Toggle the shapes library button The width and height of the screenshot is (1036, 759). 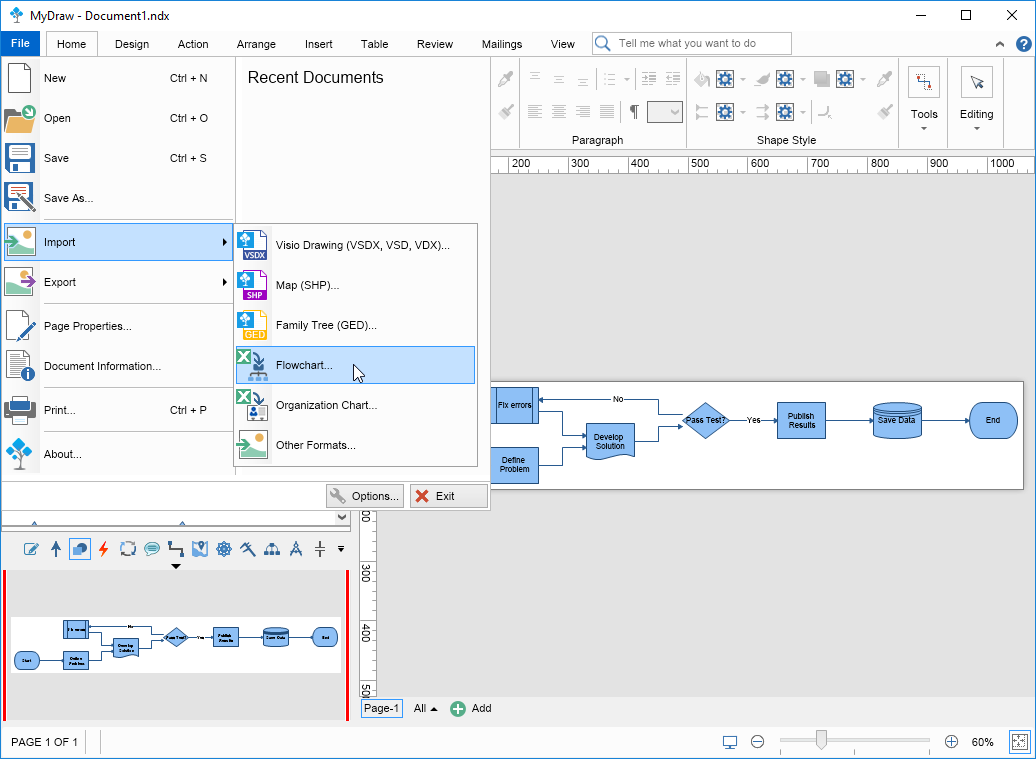(80, 549)
